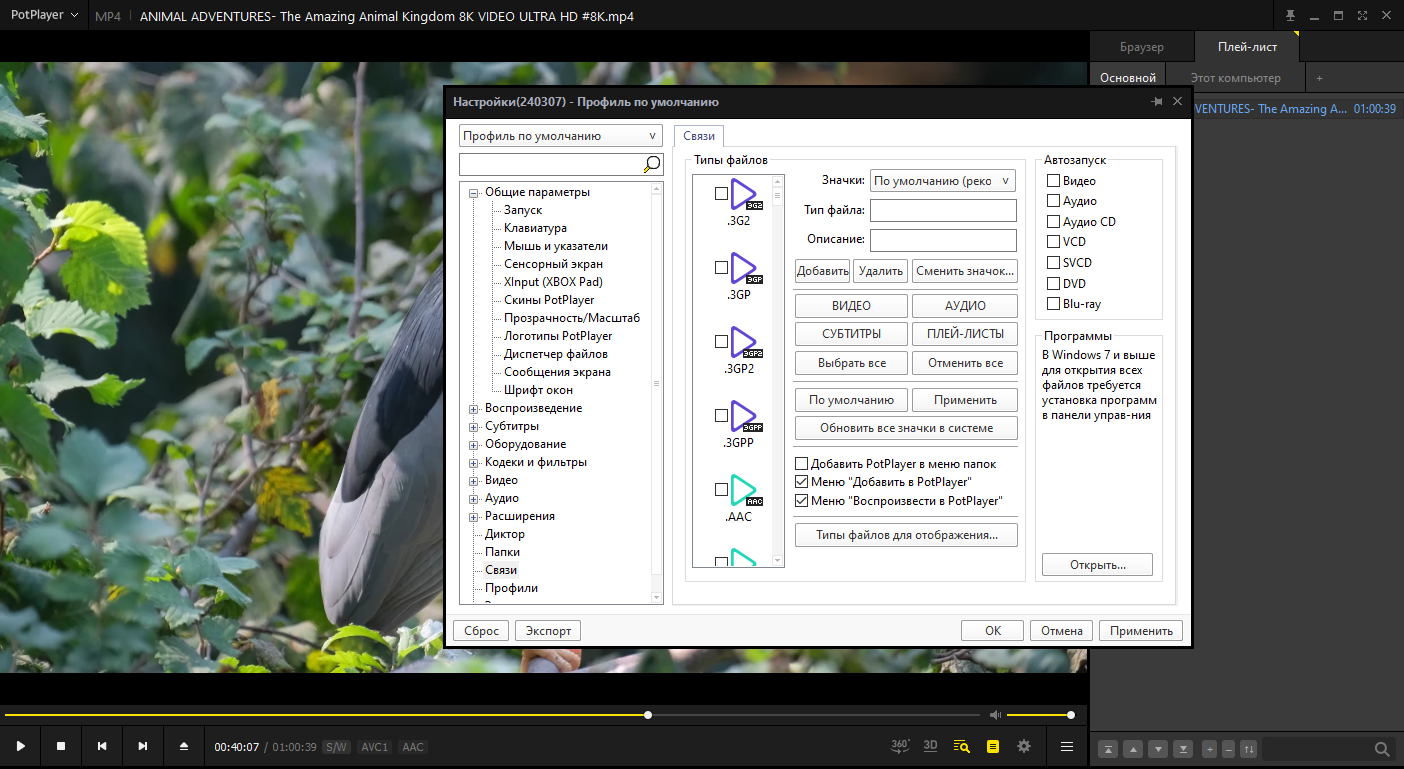Switch to the Браузер tab
The height and width of the screenshot is (769, 1404).
click(1141, 47)
